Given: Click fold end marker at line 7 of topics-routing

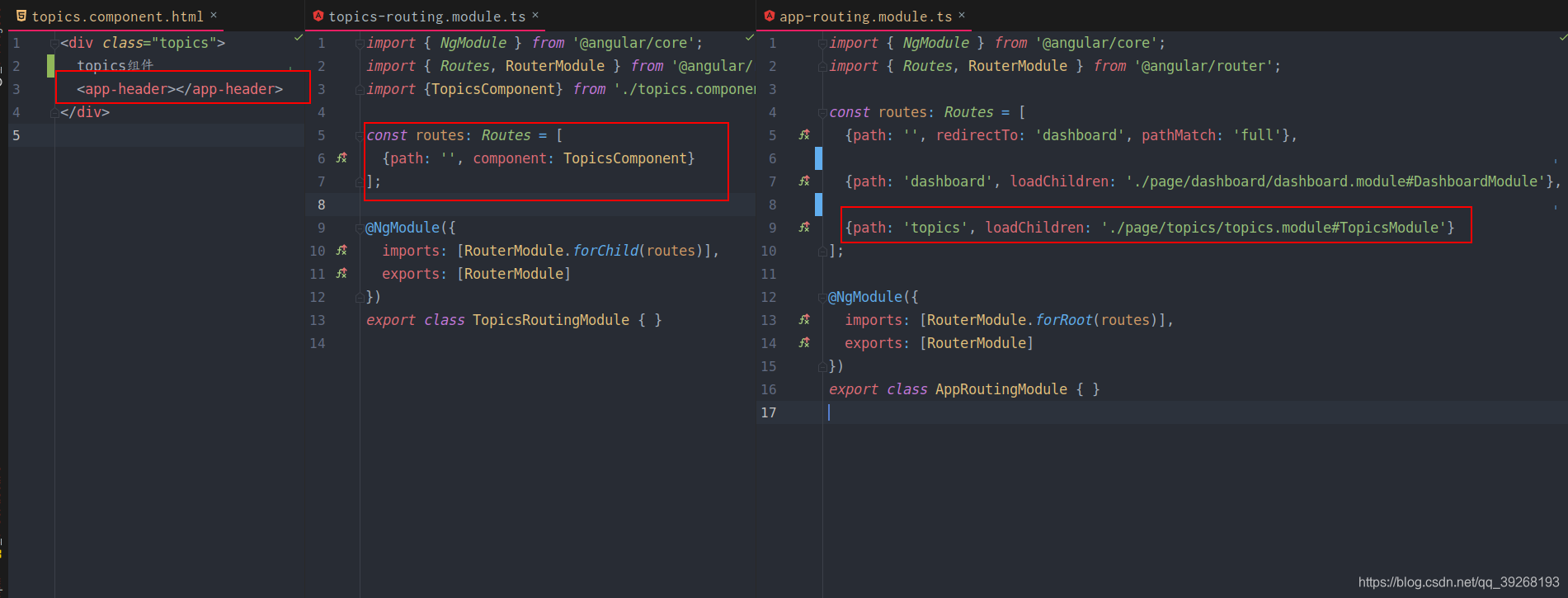Looking at the screenshot, I should point(360,181).
